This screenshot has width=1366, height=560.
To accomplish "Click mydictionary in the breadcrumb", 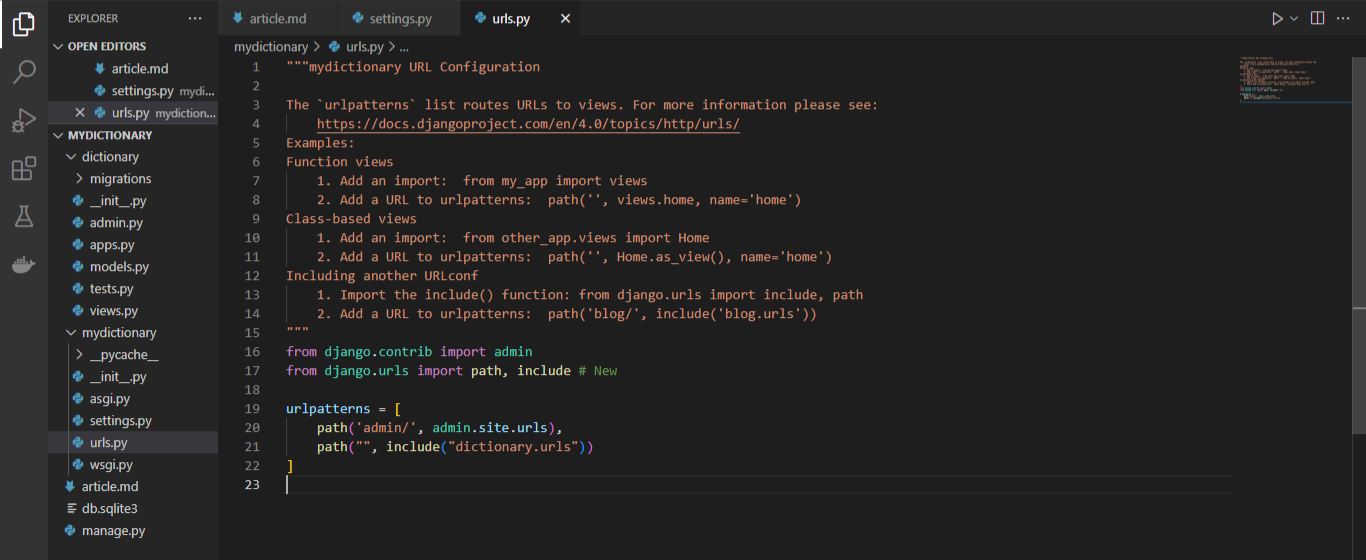I will coord(271,47).
